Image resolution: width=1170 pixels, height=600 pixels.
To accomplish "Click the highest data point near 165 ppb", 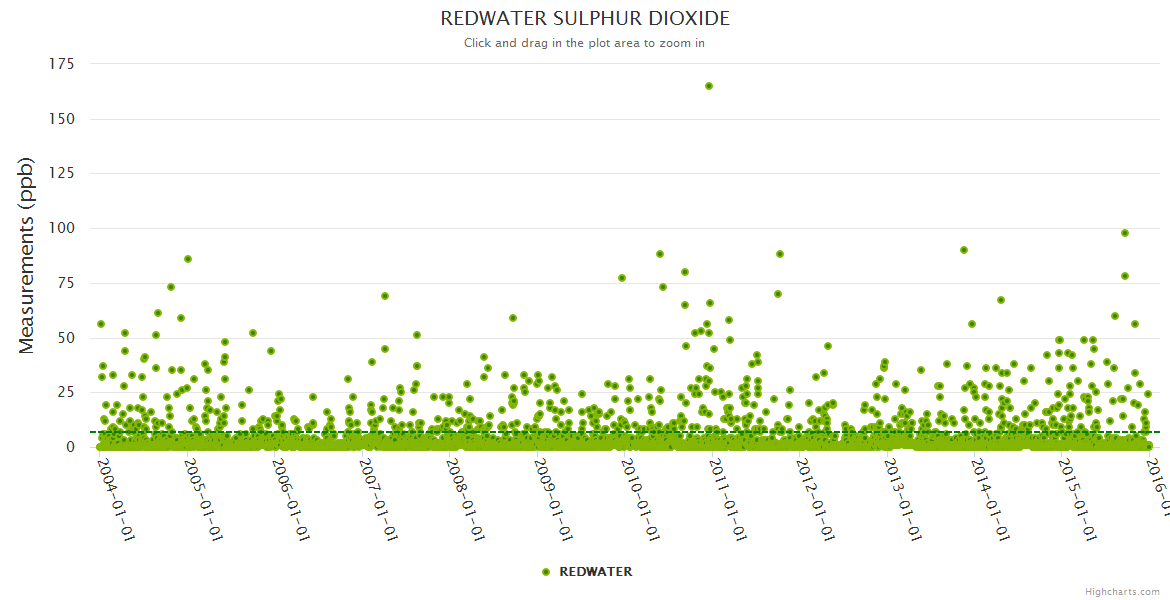I will point(709,86).
